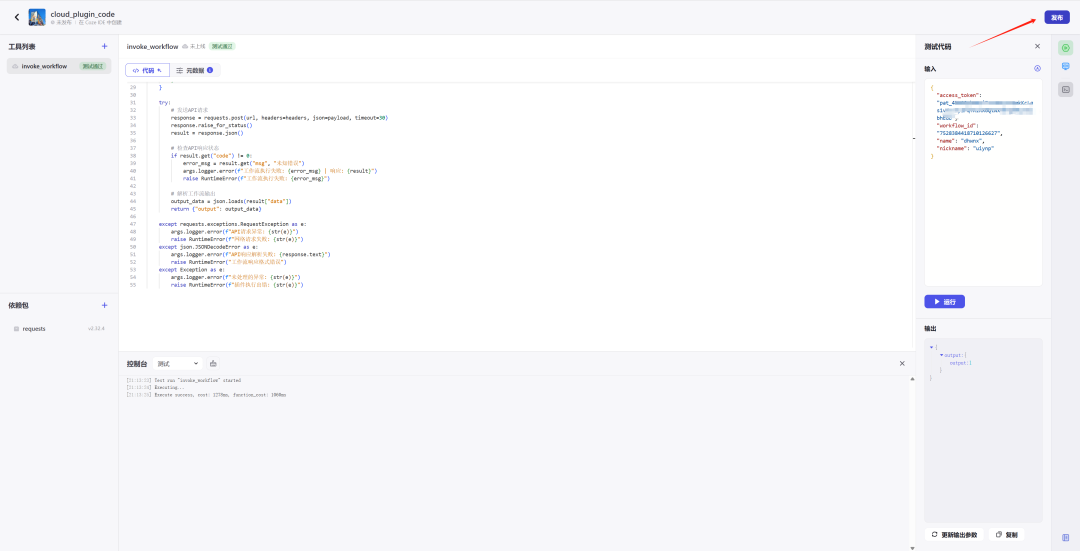Select invoke_workflow in the tool list
Image resolution: width=1080 pixels, height=551 pixels.
(59, 66)
